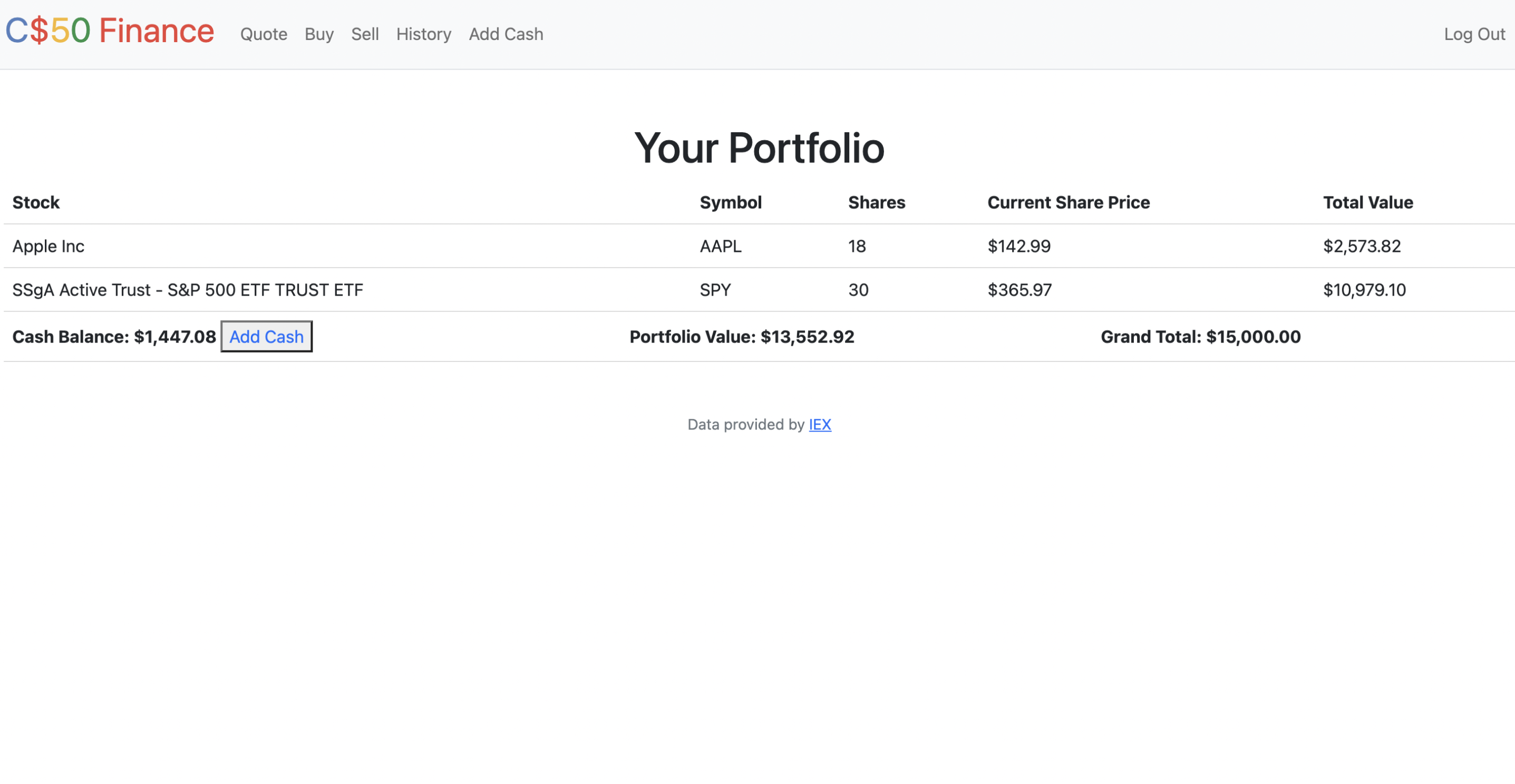The image size is (1515, 784).
Task: Open Add Cash in navbar
Action: click(506, 34)
